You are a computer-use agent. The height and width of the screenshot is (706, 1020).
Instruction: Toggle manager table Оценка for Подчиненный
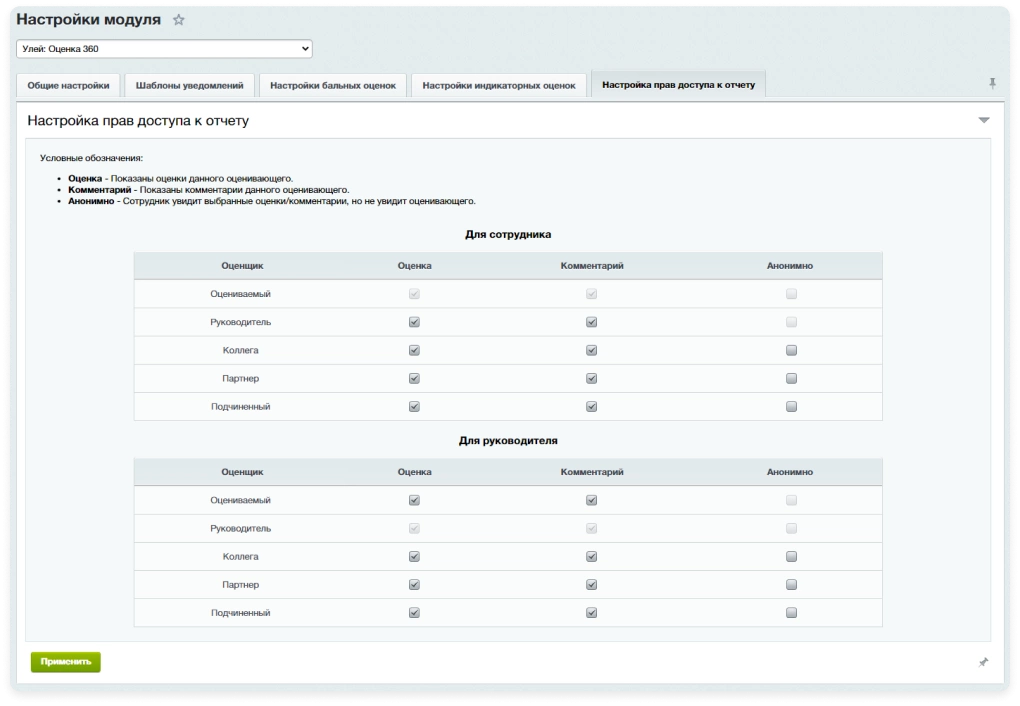point(414,612)
